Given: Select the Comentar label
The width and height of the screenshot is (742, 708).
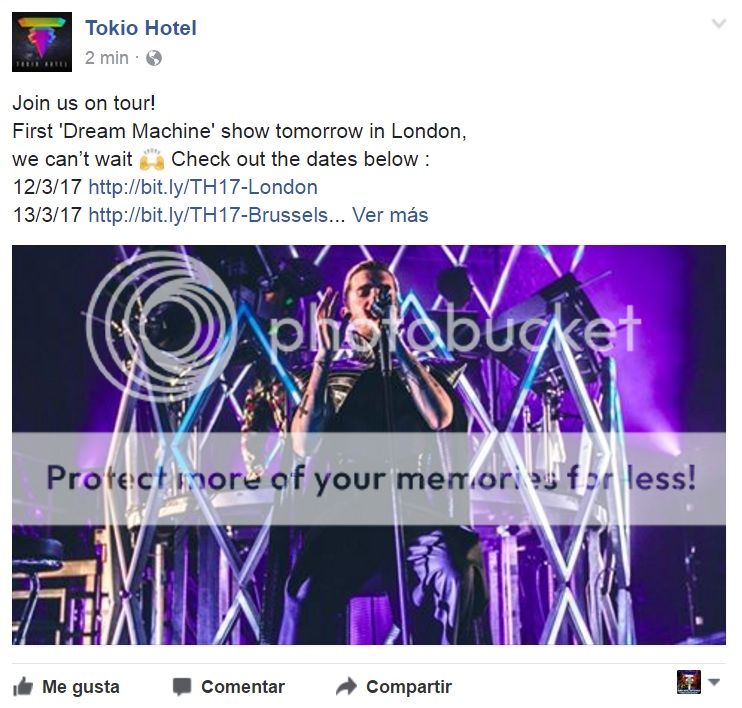Looking at the screenshot, I should (x=243, y=687).
